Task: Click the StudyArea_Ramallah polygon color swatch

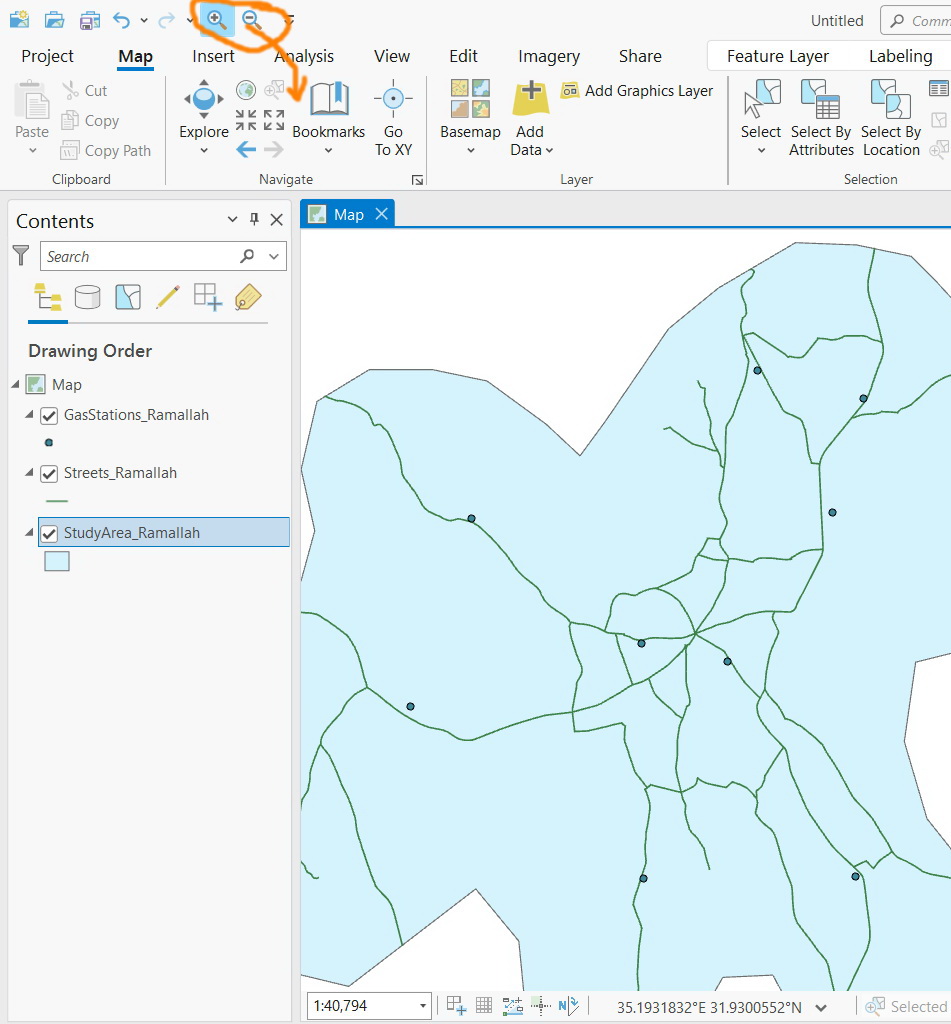Action: click(57, 561)
